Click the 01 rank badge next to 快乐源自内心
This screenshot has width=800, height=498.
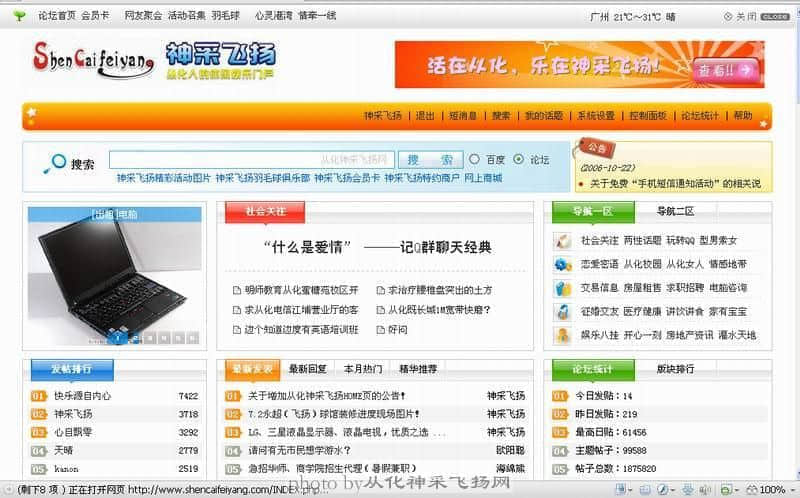39,396
